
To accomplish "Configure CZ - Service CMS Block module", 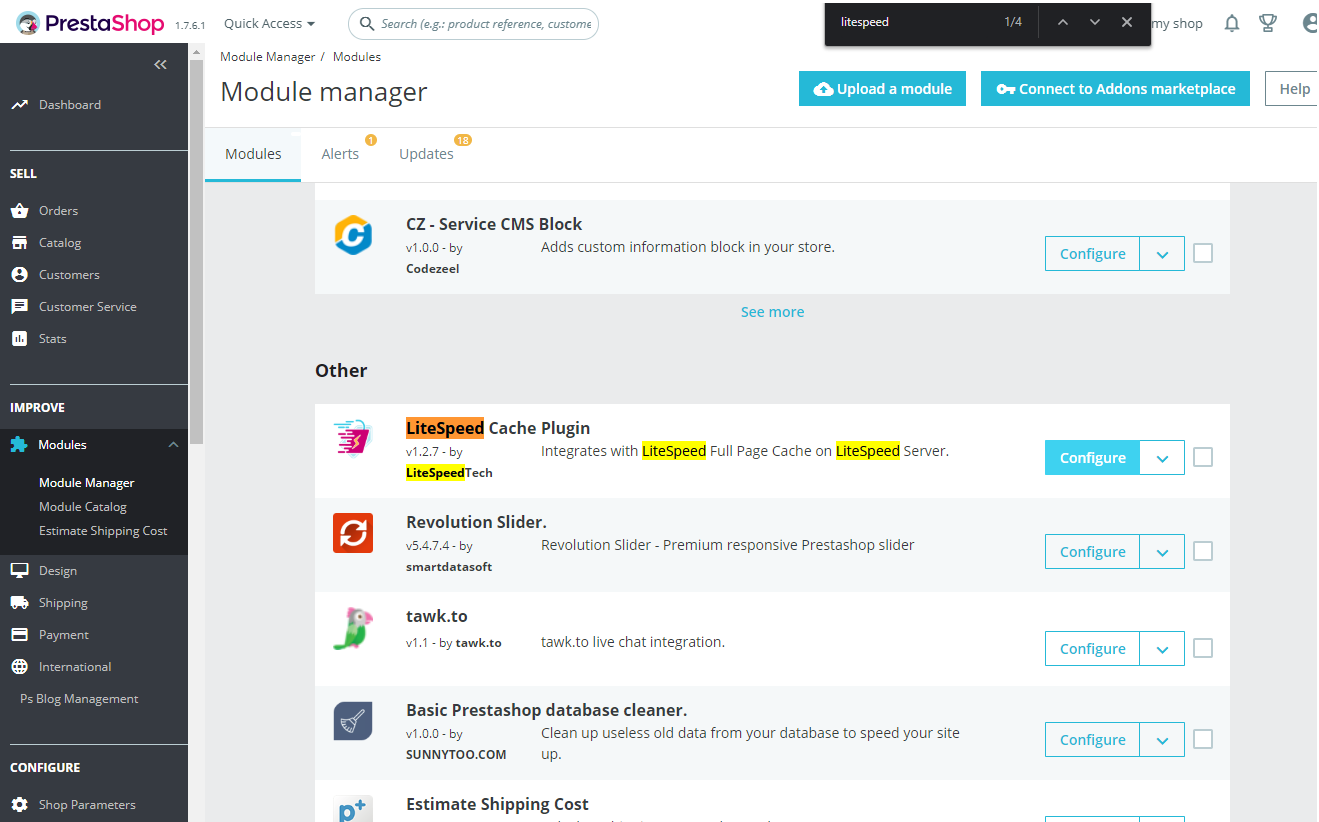I will [1092, 254].
